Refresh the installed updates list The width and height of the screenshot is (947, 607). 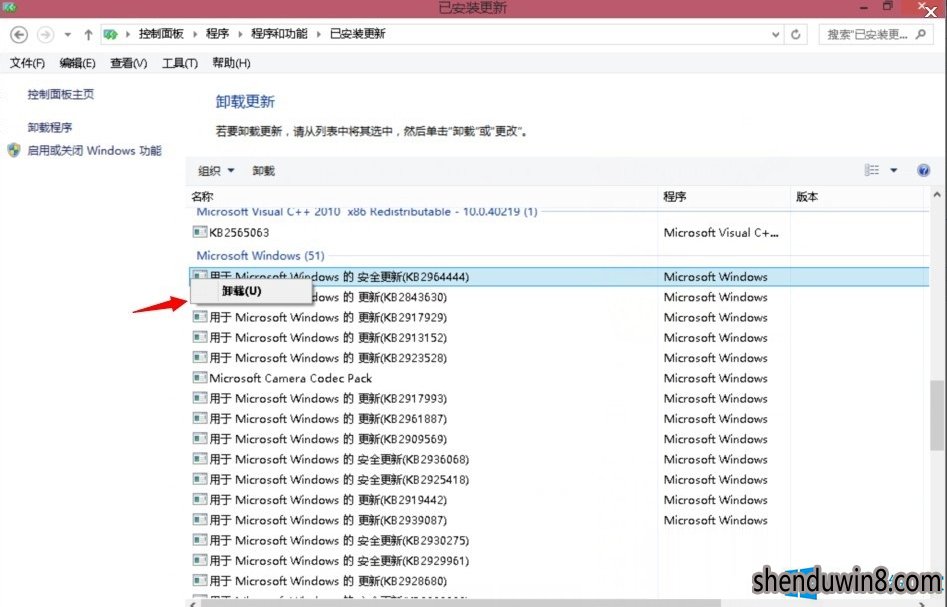[795, 34]
